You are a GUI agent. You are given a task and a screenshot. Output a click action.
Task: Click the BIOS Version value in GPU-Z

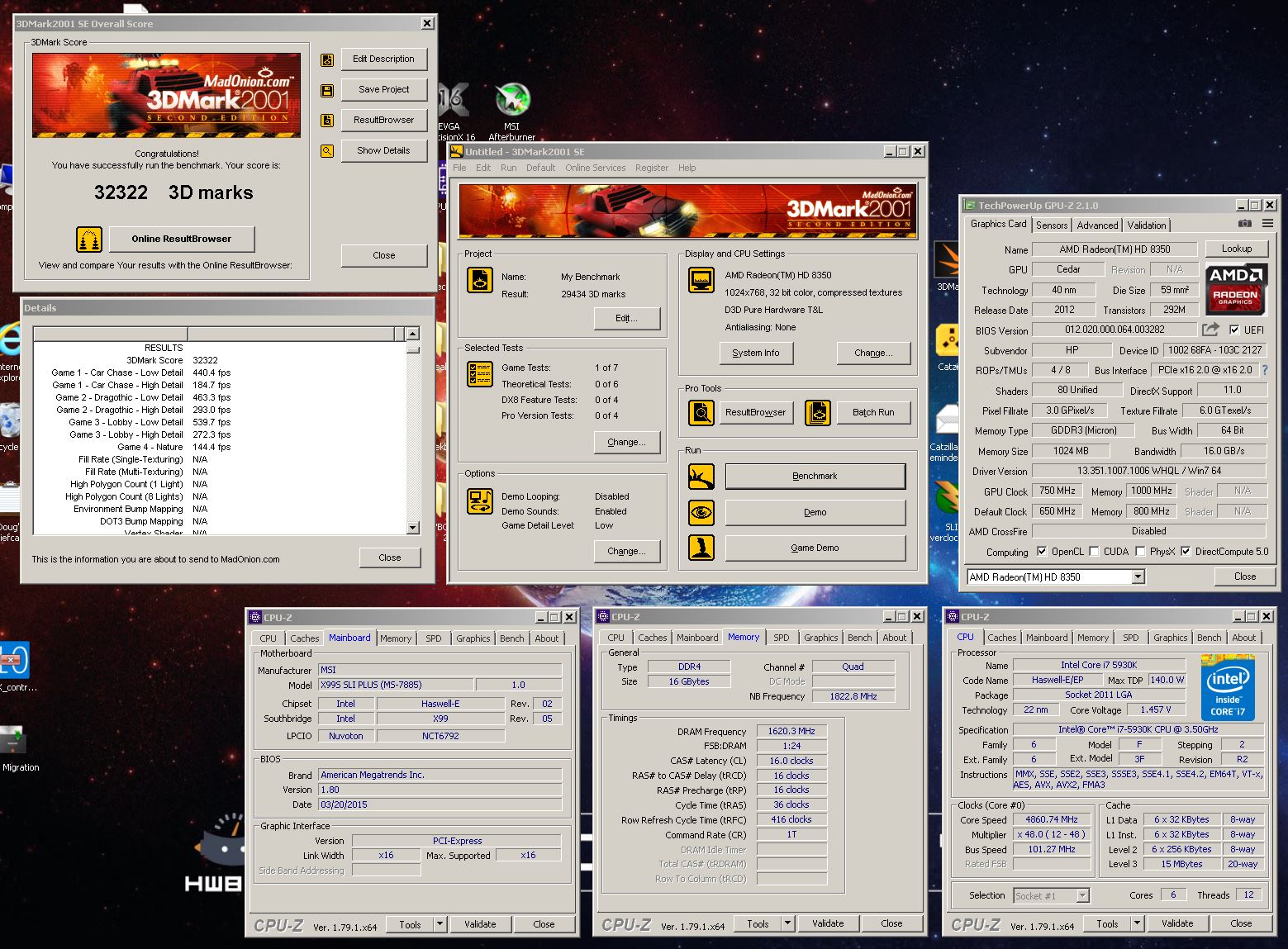point(1114,330)
